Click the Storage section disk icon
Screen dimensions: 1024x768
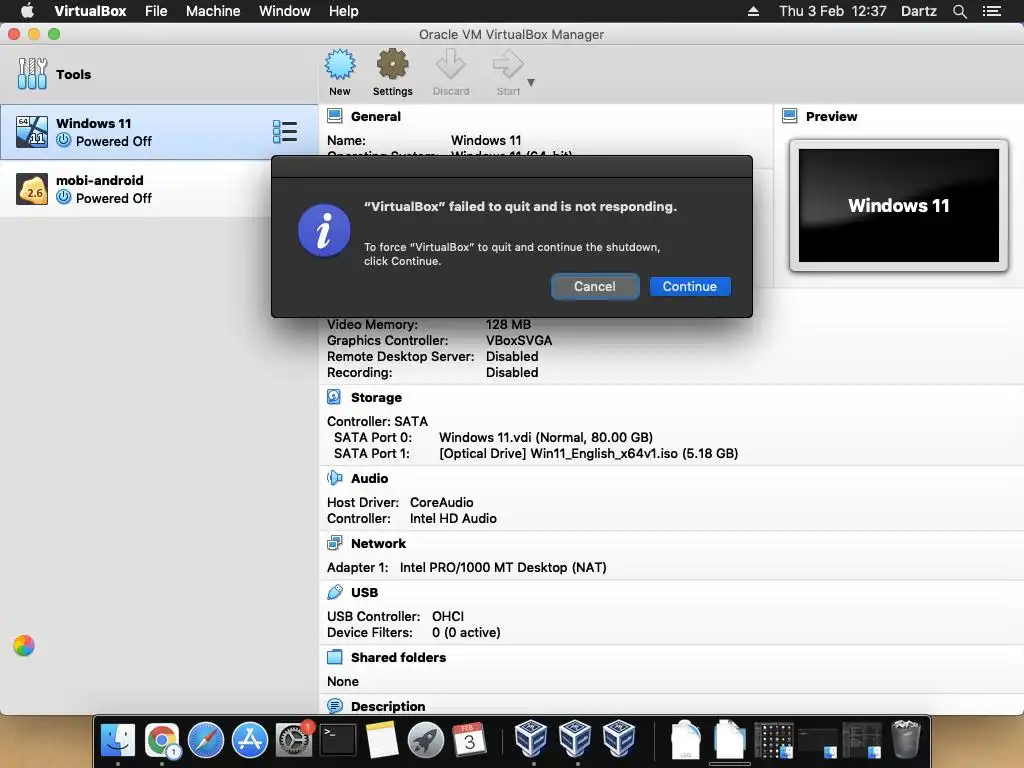tap(334, 397)
